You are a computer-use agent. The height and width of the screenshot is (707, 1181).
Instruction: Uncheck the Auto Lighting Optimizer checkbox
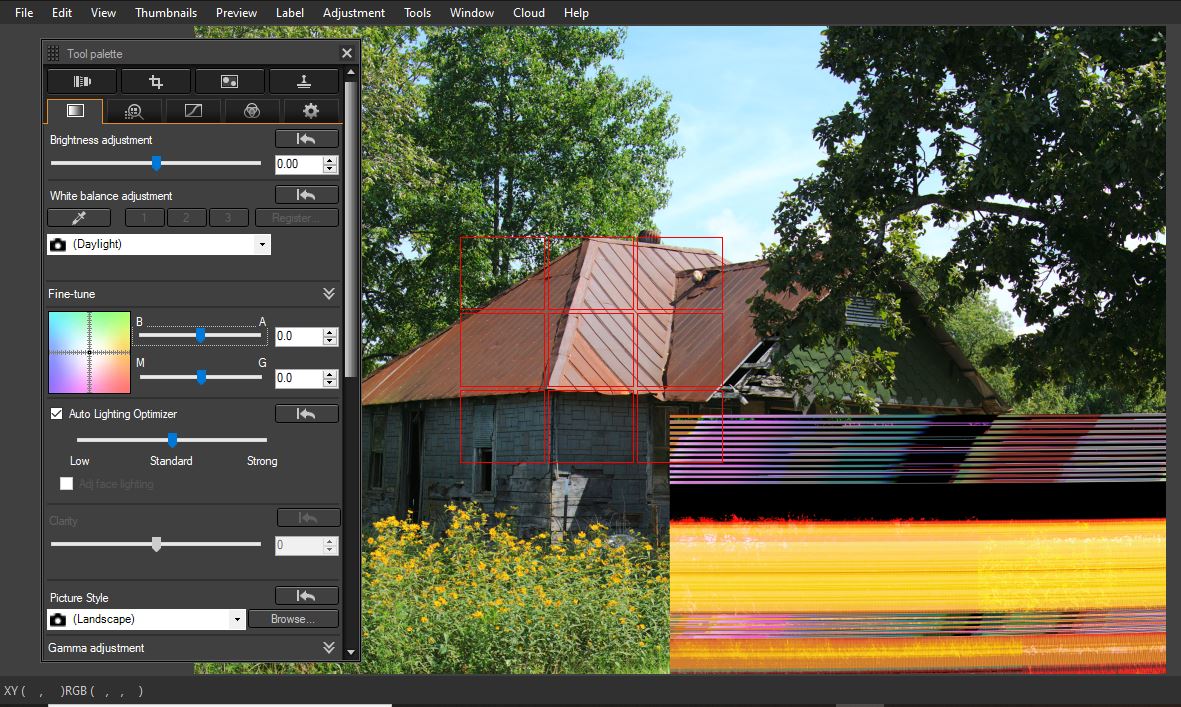(57, 414)
